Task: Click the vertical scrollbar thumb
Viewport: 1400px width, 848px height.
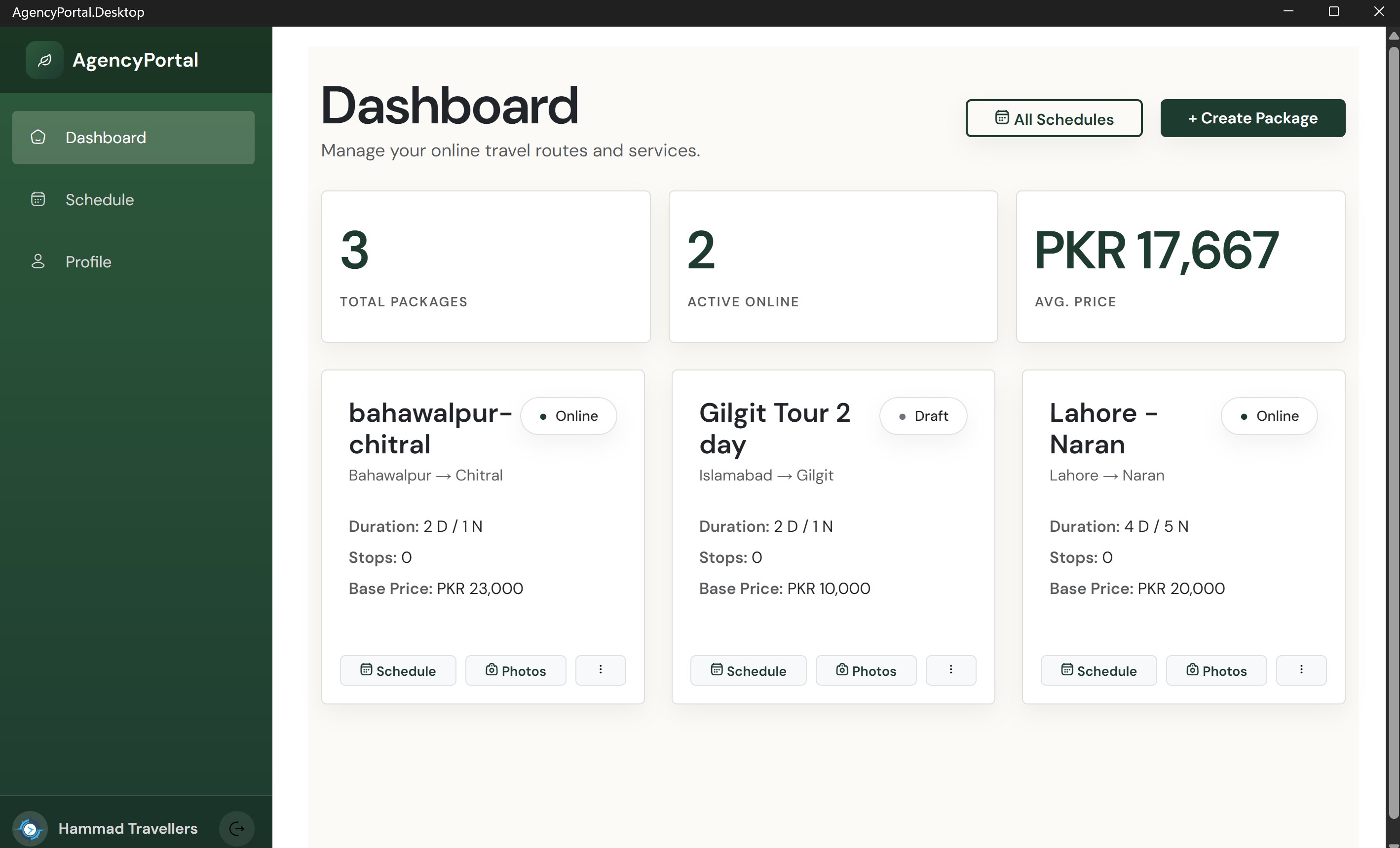Action: pos(1393,432)
